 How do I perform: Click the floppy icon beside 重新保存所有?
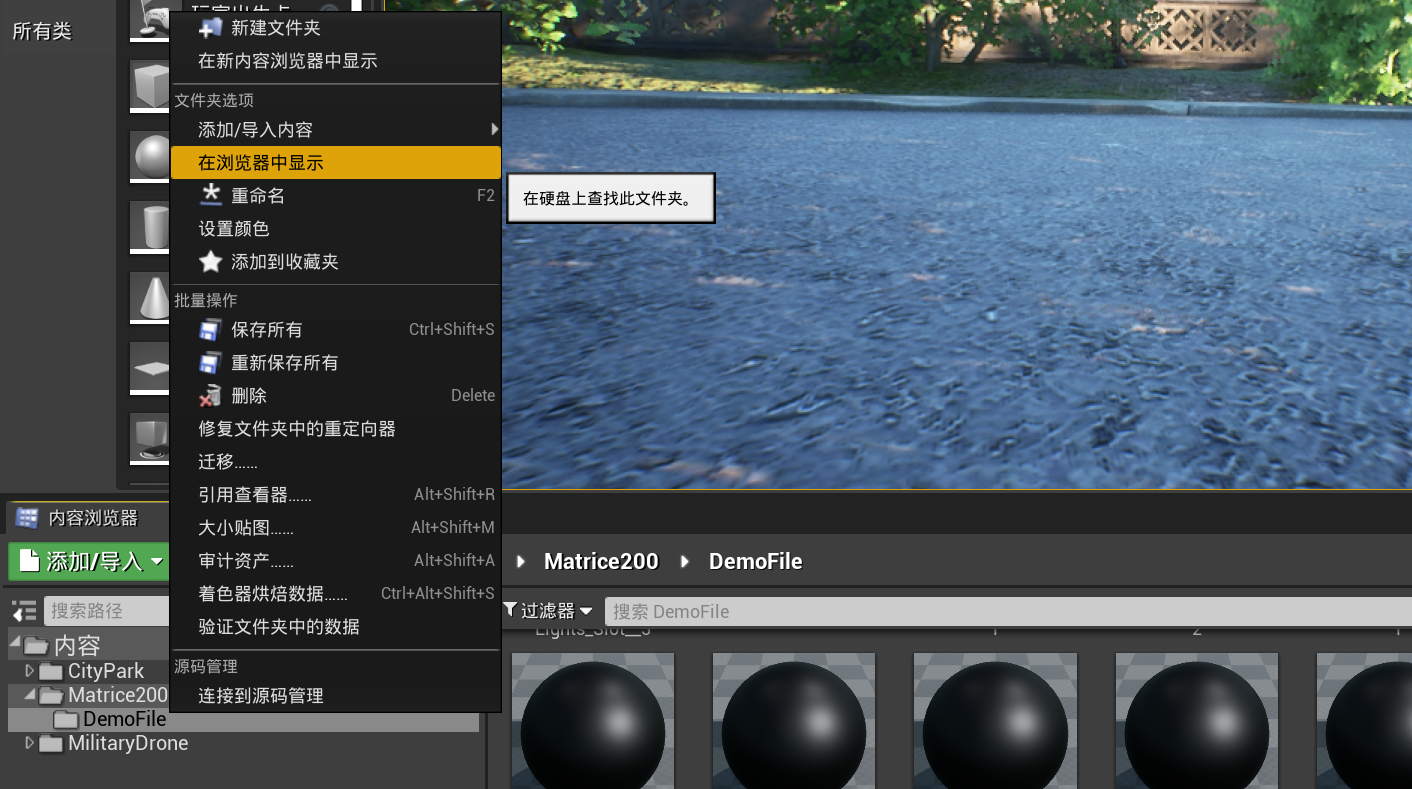point(210,362)
